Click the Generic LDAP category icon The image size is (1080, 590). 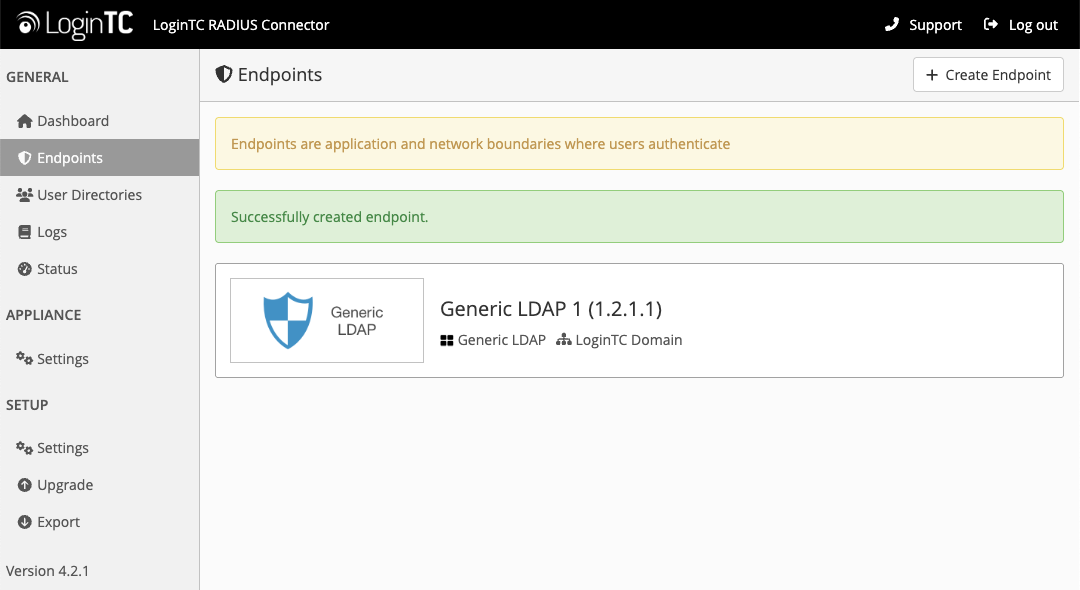[445, 340]
